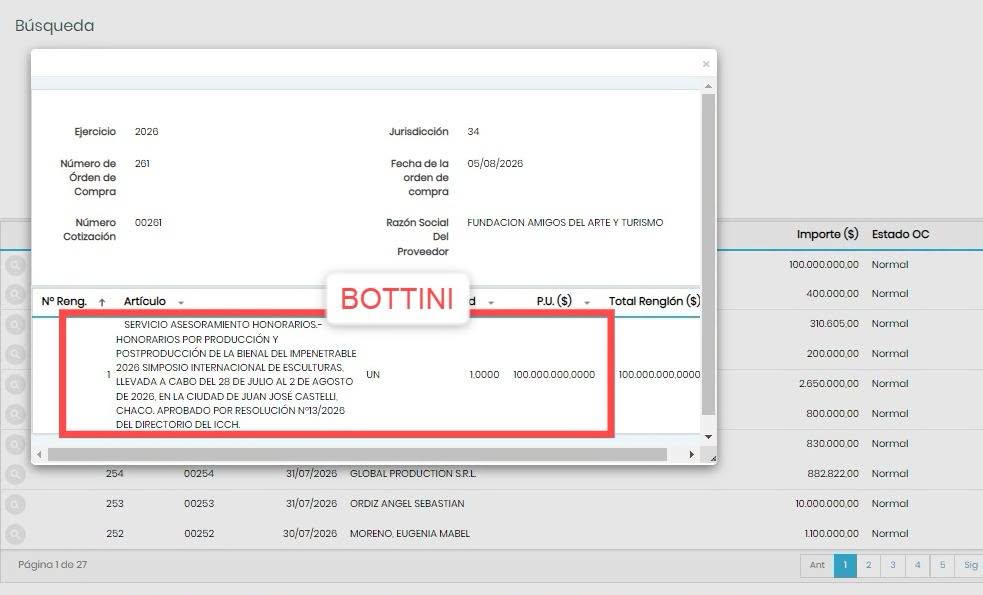Open dropdown arrow left of P.U. ($) header
This screenshot has height=595, width=983.
coord(491,303)
